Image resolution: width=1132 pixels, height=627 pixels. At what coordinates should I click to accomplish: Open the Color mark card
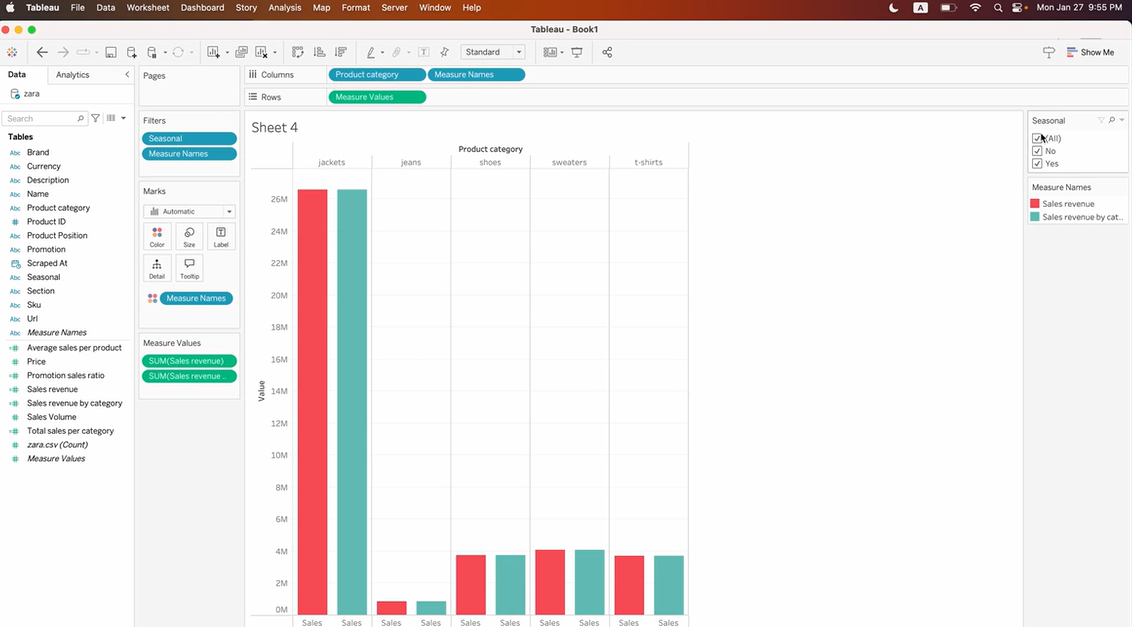[x=157, y=237]
